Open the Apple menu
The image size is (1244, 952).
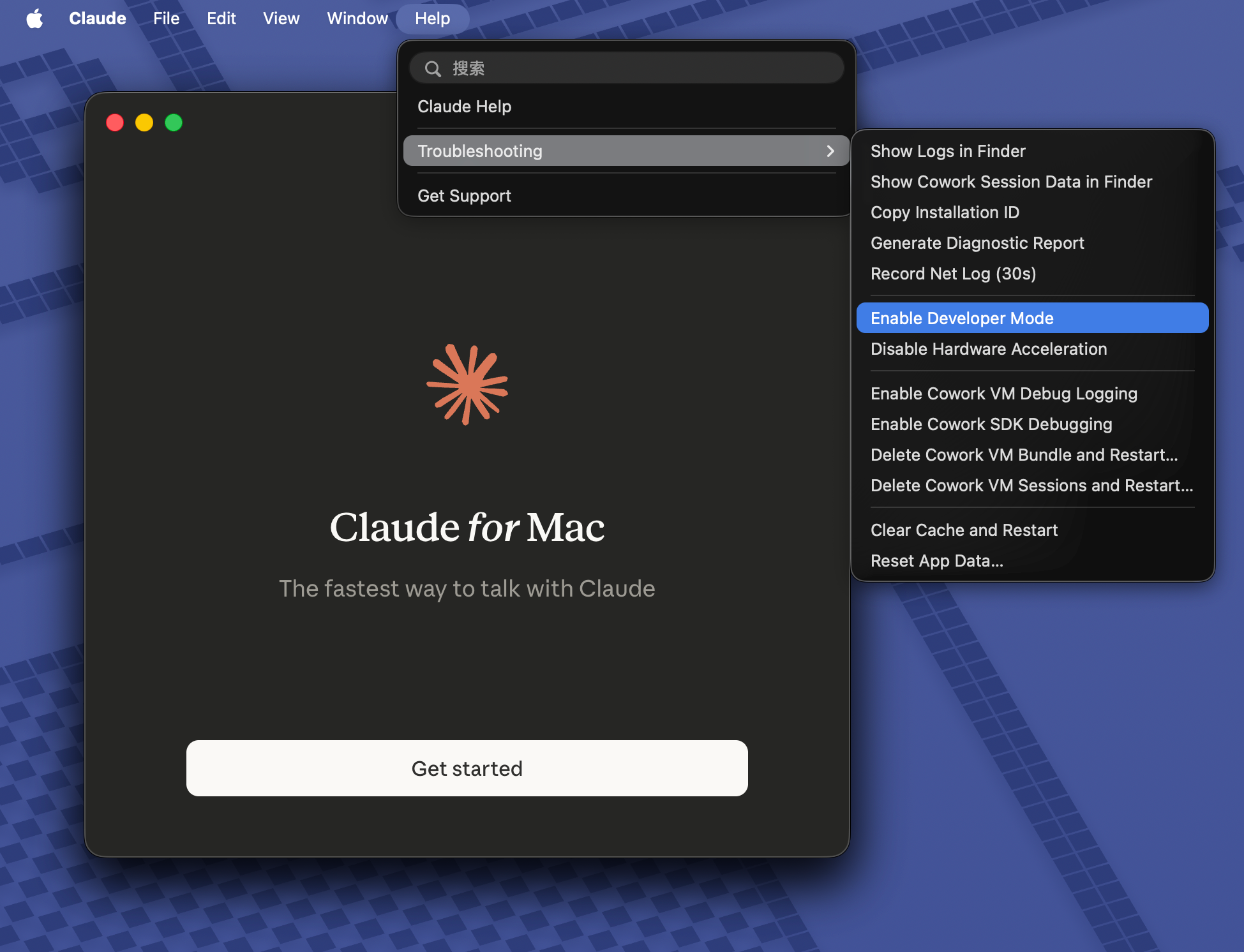(35, 19)
